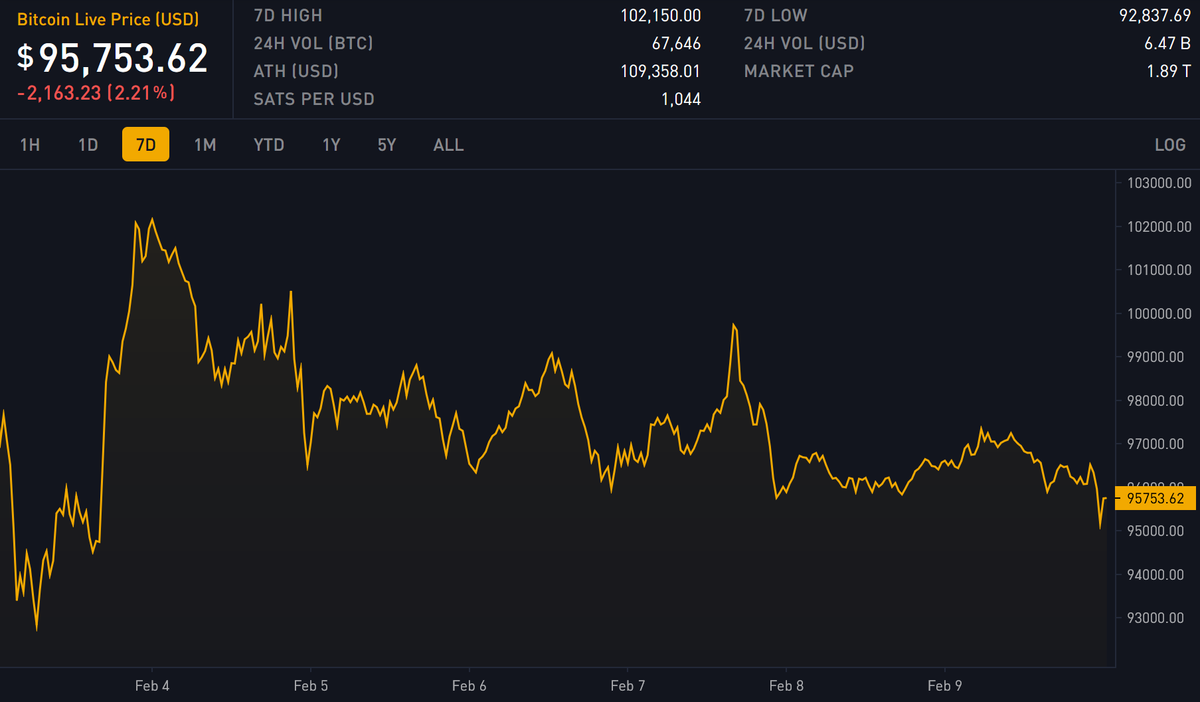The width and height of the screenshot is (1200, 702).
Task: Click the 102000.00 axis label
Action: pos(1158,227)
